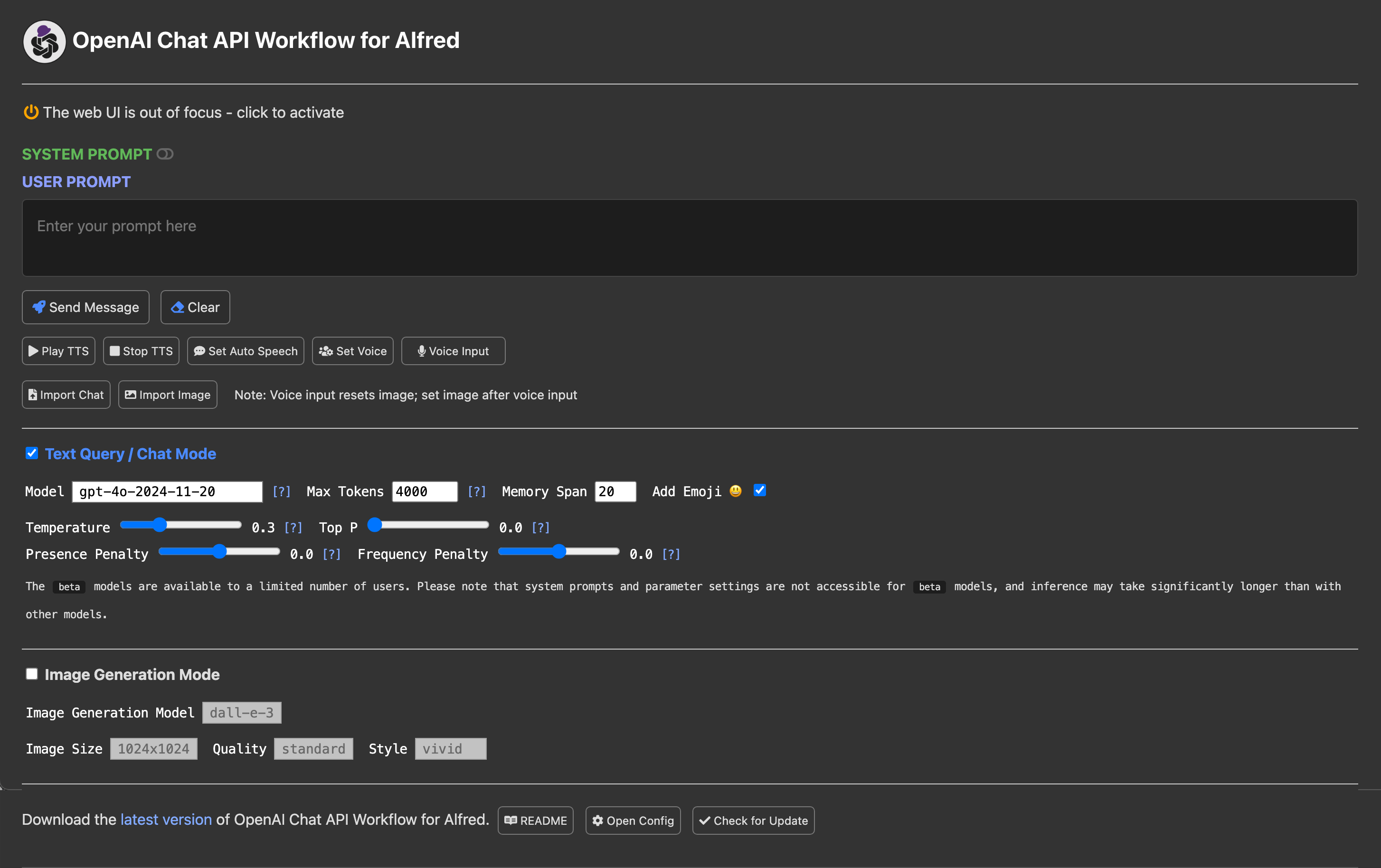
Task: Stop speech with Stop TTS
Action: pyautogui.click(x=141, y=351)
